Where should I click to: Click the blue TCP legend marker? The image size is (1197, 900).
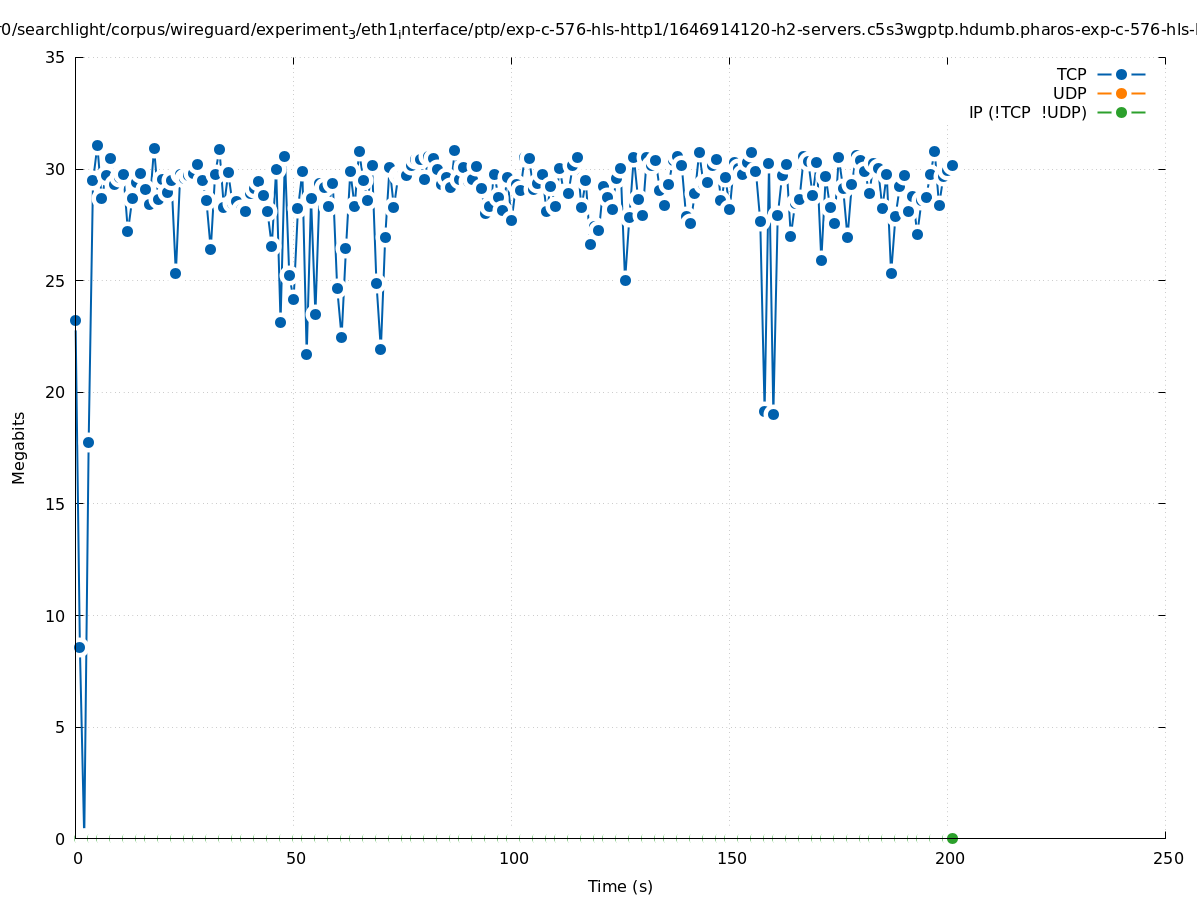pos(1121,75)
